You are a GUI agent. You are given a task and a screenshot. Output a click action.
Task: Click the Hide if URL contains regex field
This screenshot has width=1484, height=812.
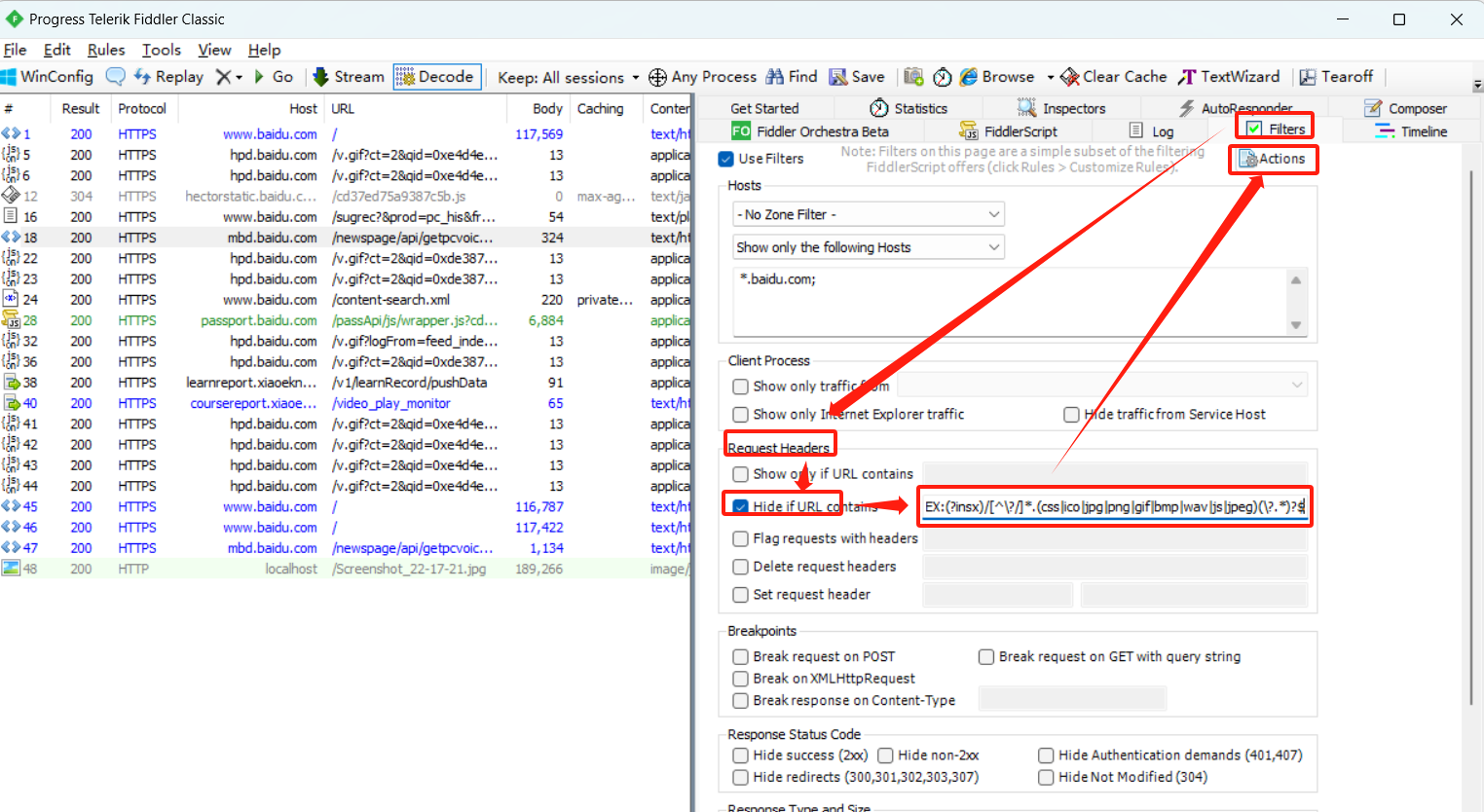tap(1115, 506)
